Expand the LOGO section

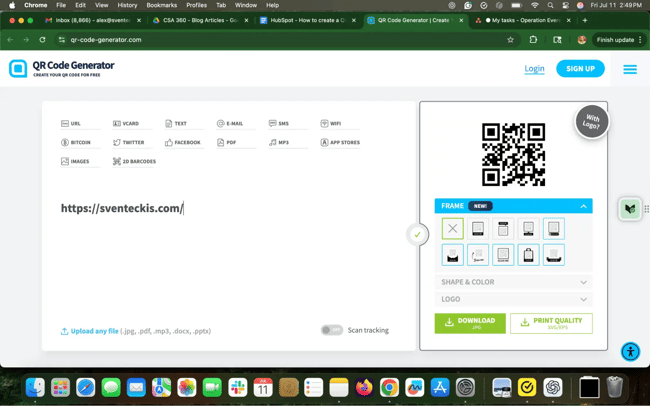point(513,299)
